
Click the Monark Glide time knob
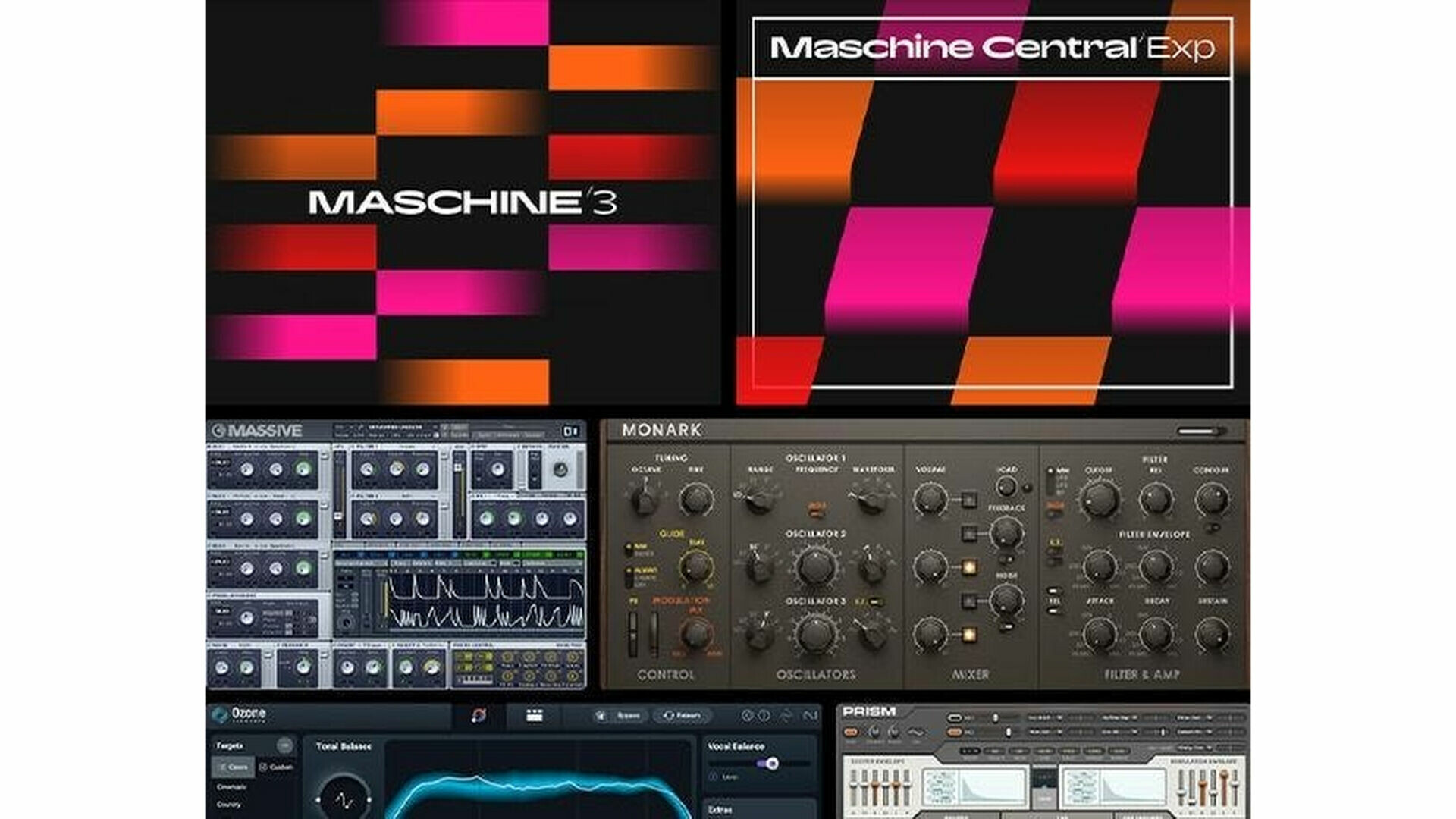pyautogui.click(x=695, y=566)
